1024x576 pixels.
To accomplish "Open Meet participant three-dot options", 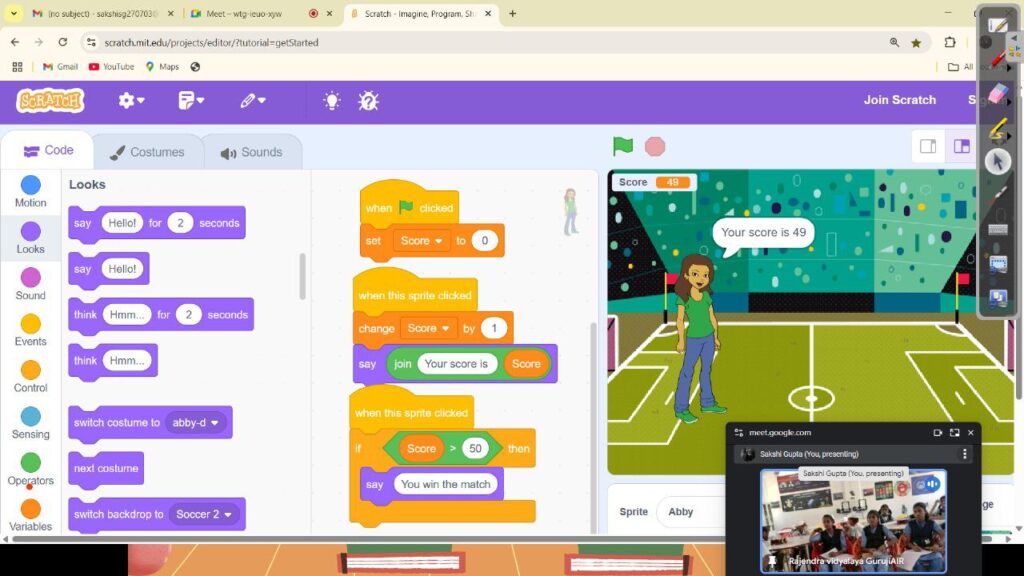I will (x=965, y=454).
